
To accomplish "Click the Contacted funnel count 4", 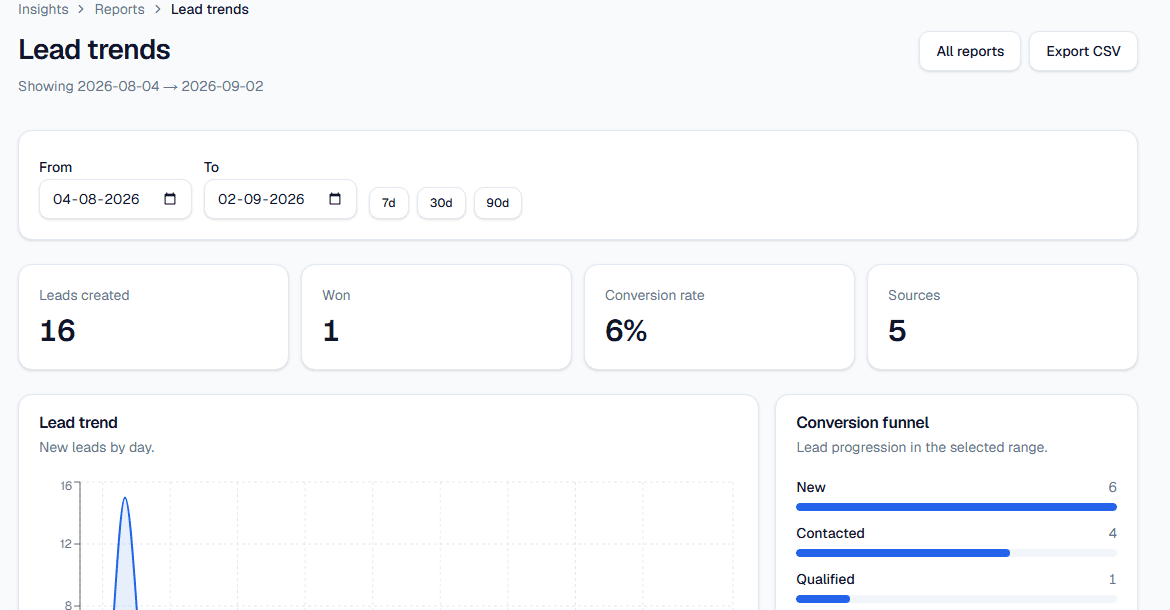I will pos(1113,533).
